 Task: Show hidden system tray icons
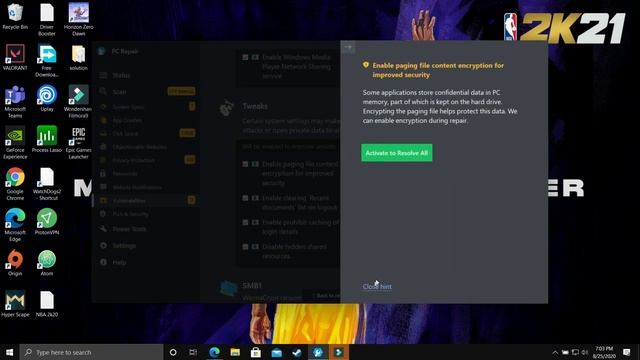(x=555, y=352)
